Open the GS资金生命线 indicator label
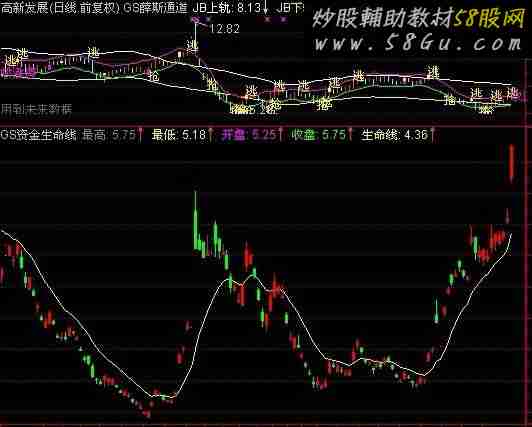 38,135
